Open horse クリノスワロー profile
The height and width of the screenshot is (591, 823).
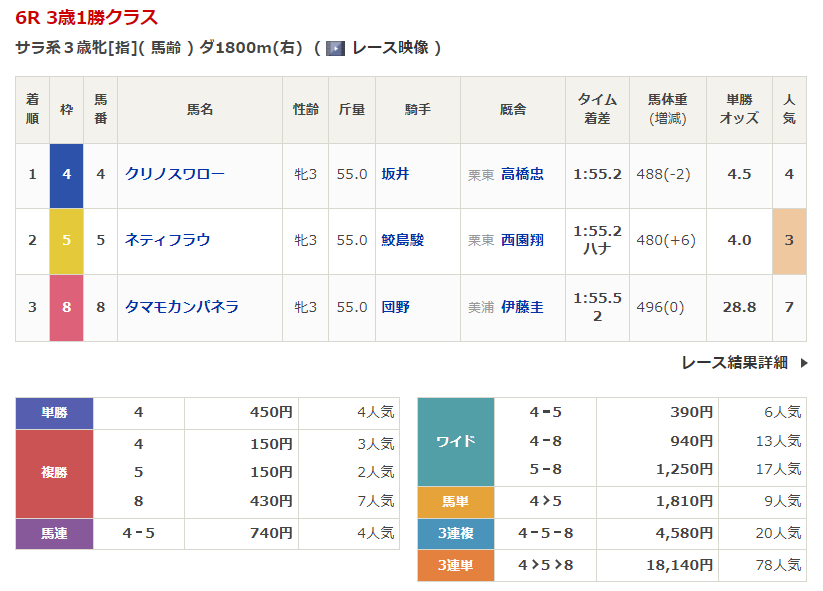pos(174,174)
